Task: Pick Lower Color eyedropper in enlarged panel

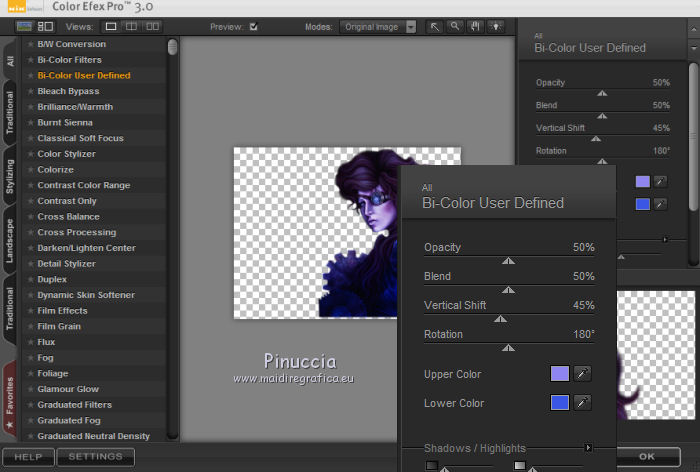Action: click(582, 402)
